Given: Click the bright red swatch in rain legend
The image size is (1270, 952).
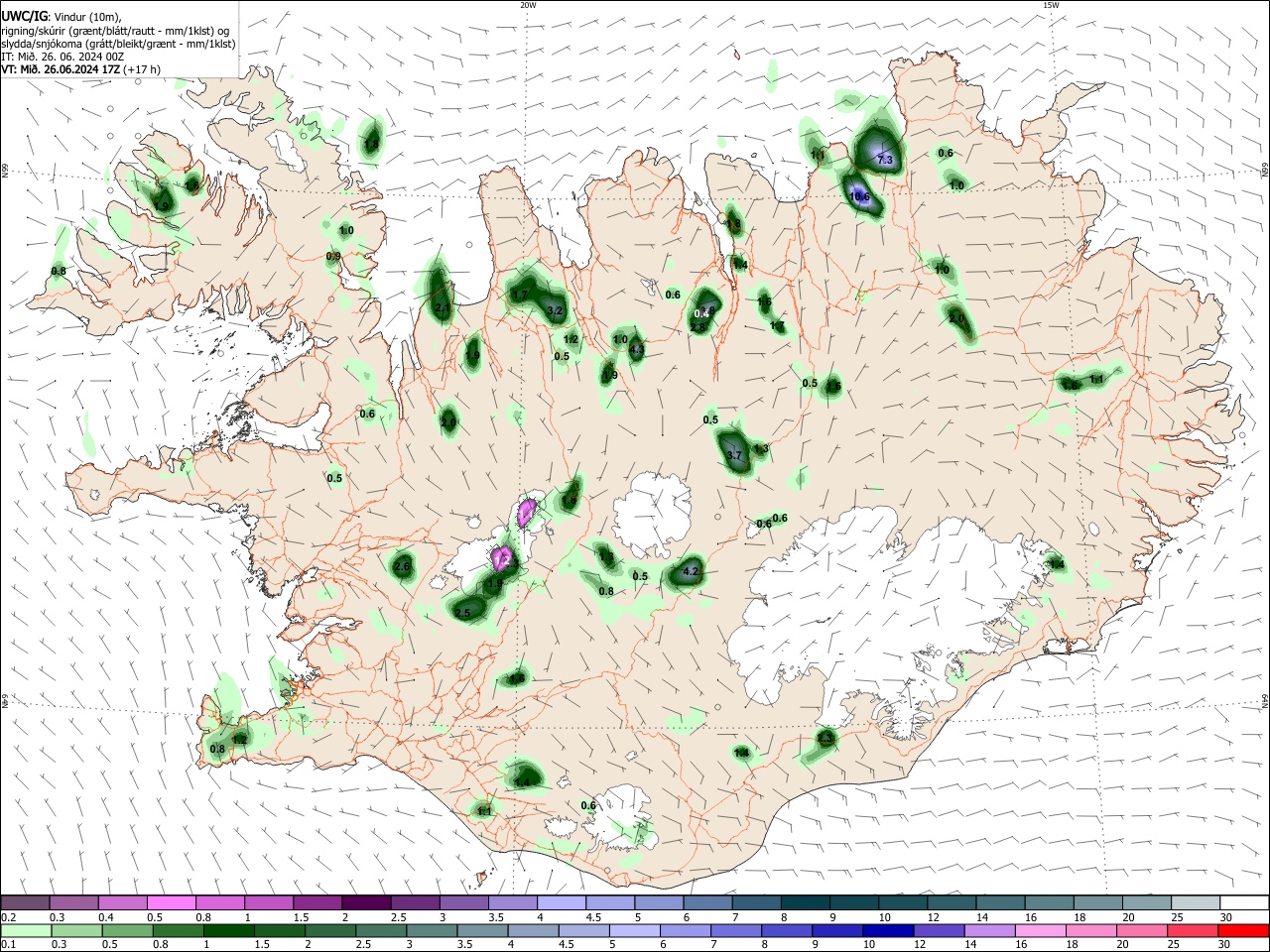Looking at the screenshot, I should [1243, 930].
